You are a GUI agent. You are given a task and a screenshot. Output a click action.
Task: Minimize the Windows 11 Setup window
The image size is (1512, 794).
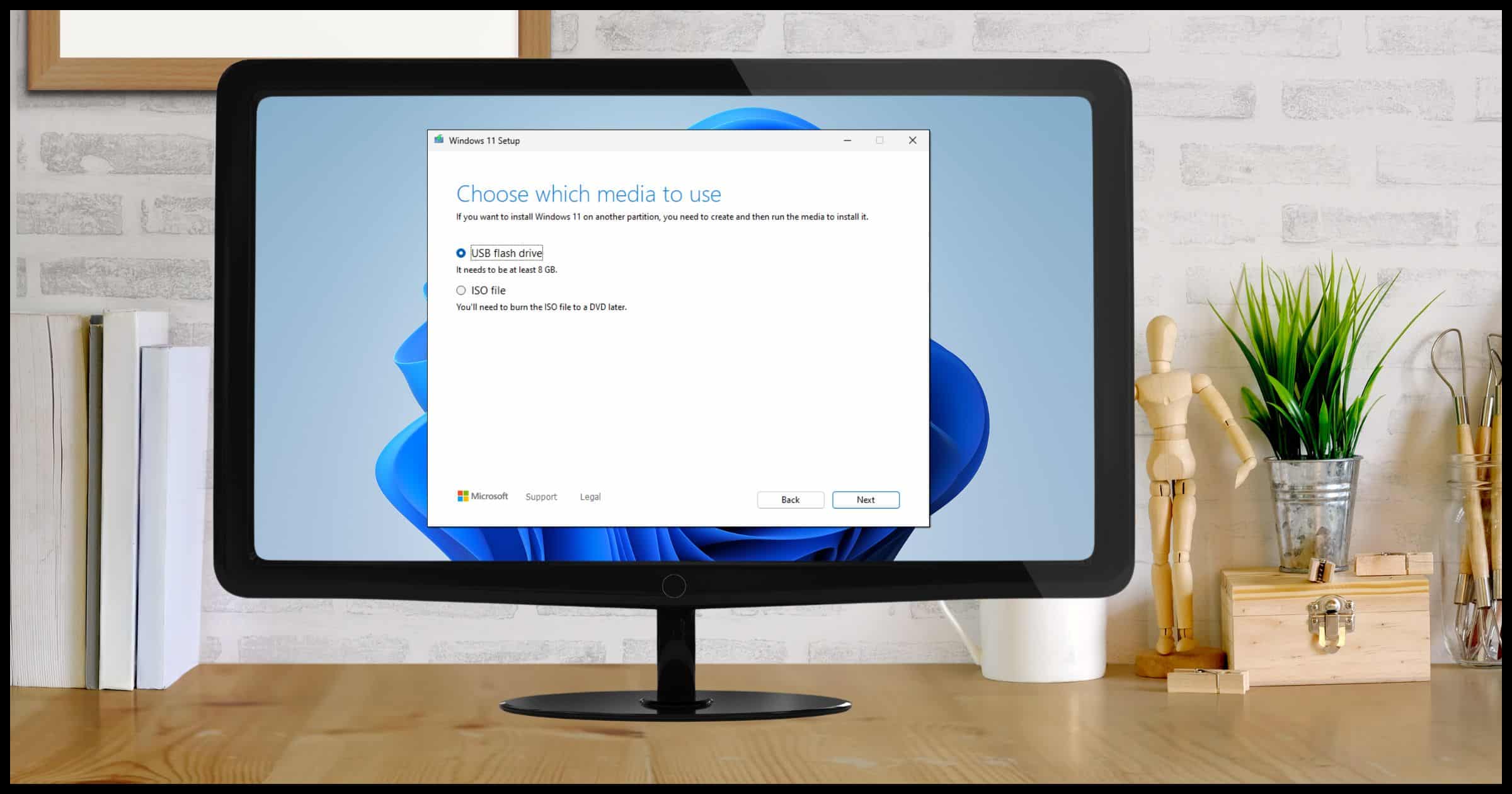click(x=847, y=140)
